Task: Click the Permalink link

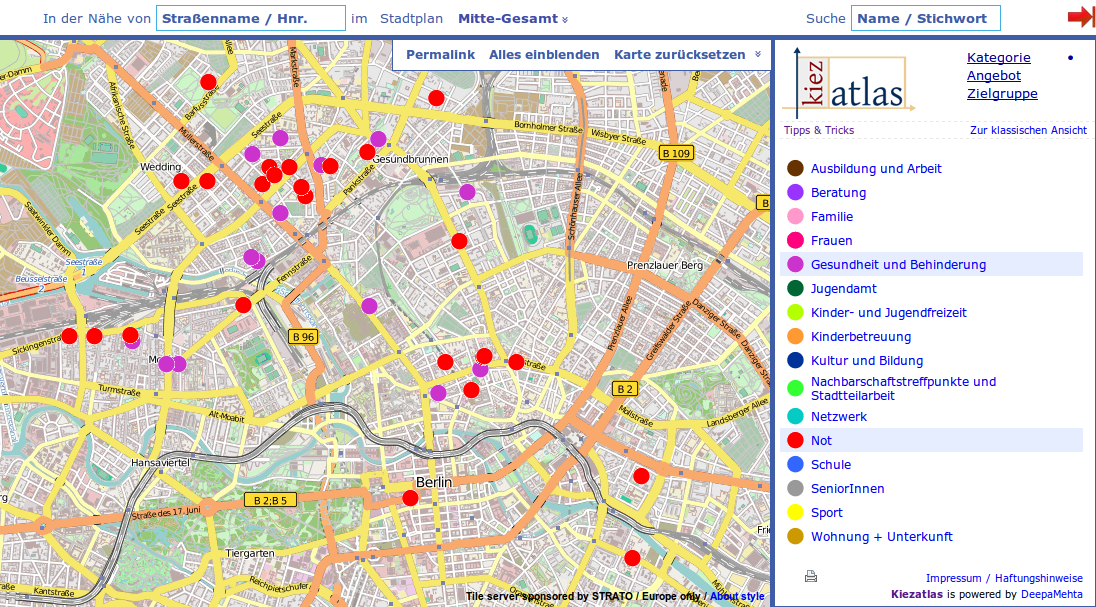Action: (x=440, y=55)
